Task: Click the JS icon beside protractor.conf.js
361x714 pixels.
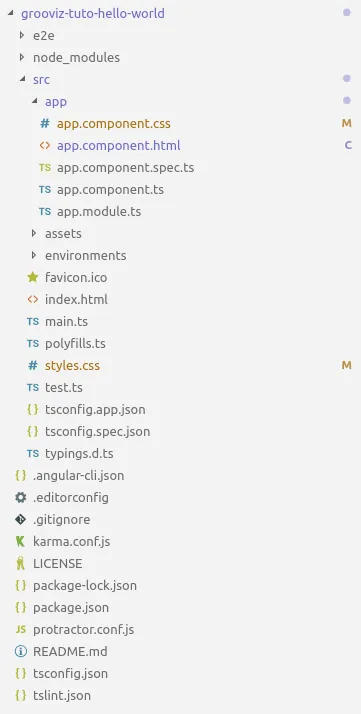Action: click(x=20, y=629)
